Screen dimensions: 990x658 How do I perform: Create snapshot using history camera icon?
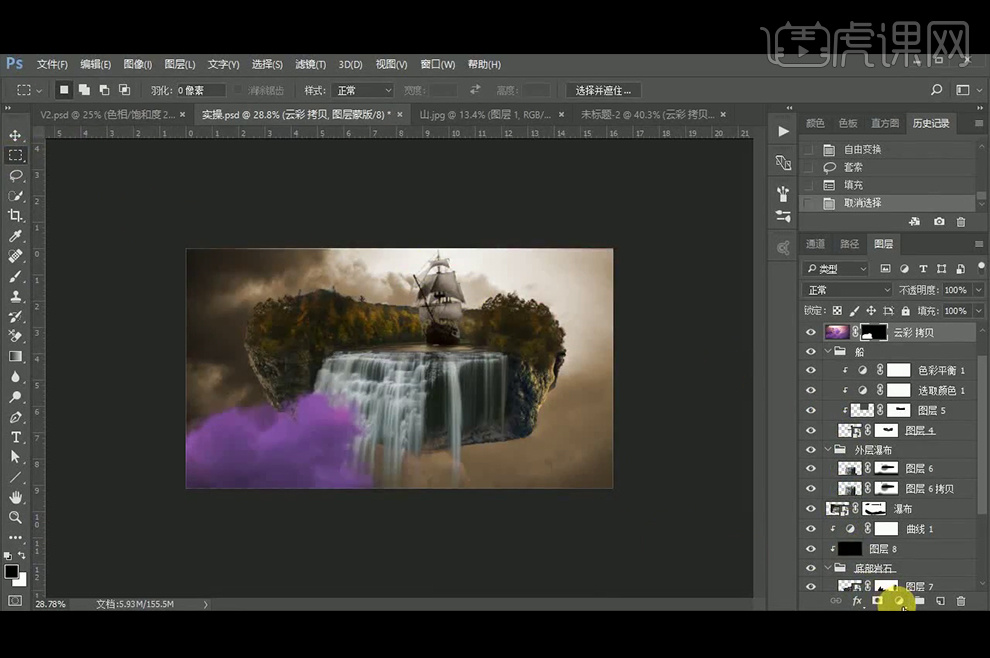939,221
